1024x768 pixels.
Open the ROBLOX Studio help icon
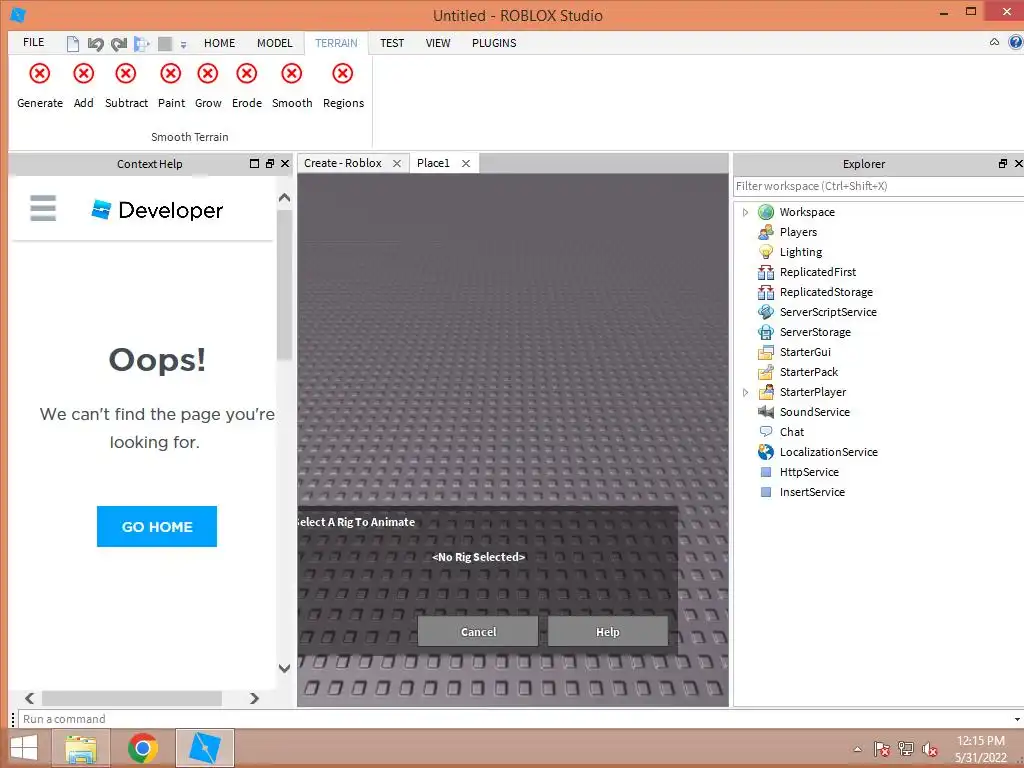[1016, 42]
